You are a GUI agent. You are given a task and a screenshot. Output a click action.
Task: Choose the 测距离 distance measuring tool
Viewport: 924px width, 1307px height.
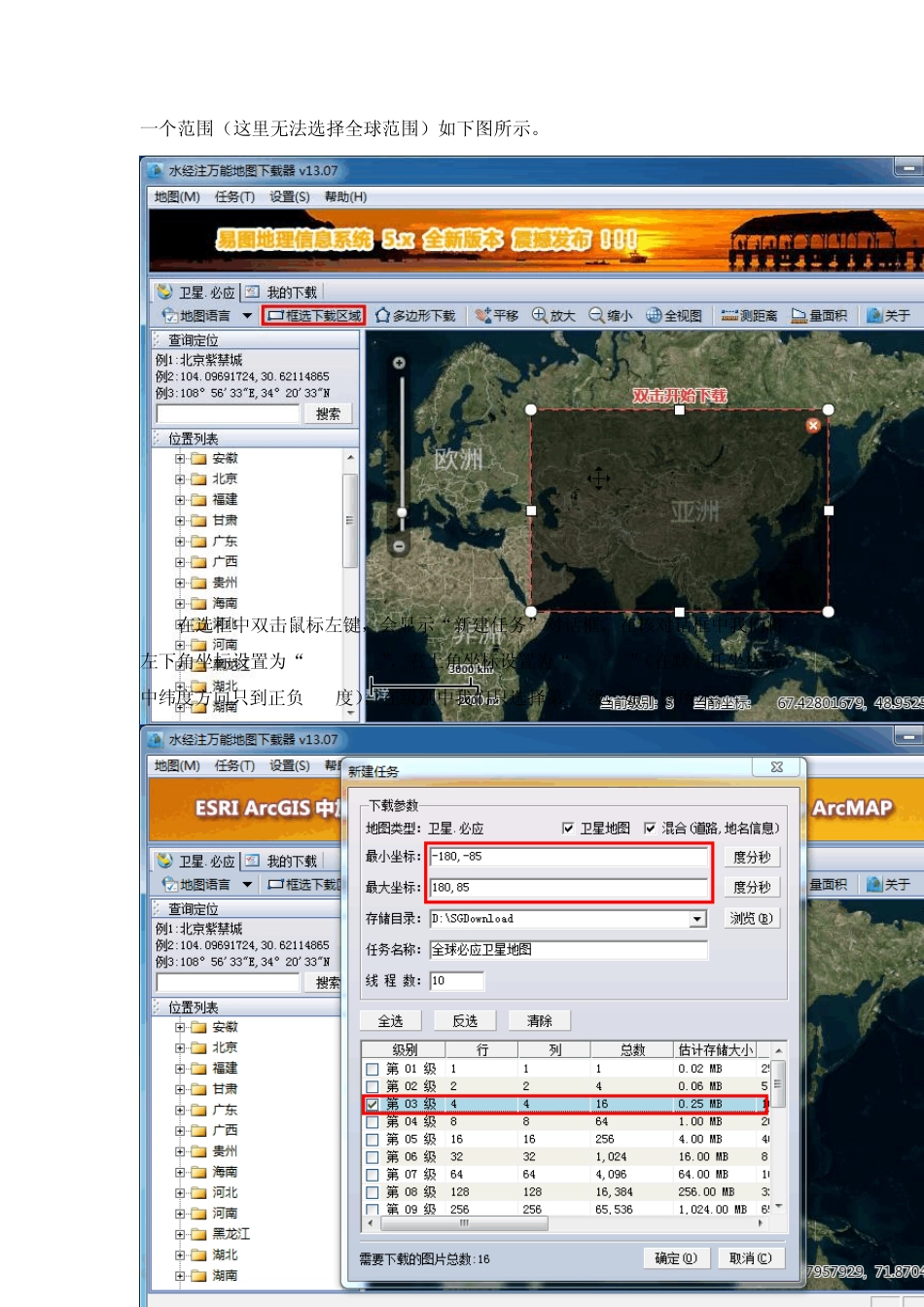coord(749,316)
